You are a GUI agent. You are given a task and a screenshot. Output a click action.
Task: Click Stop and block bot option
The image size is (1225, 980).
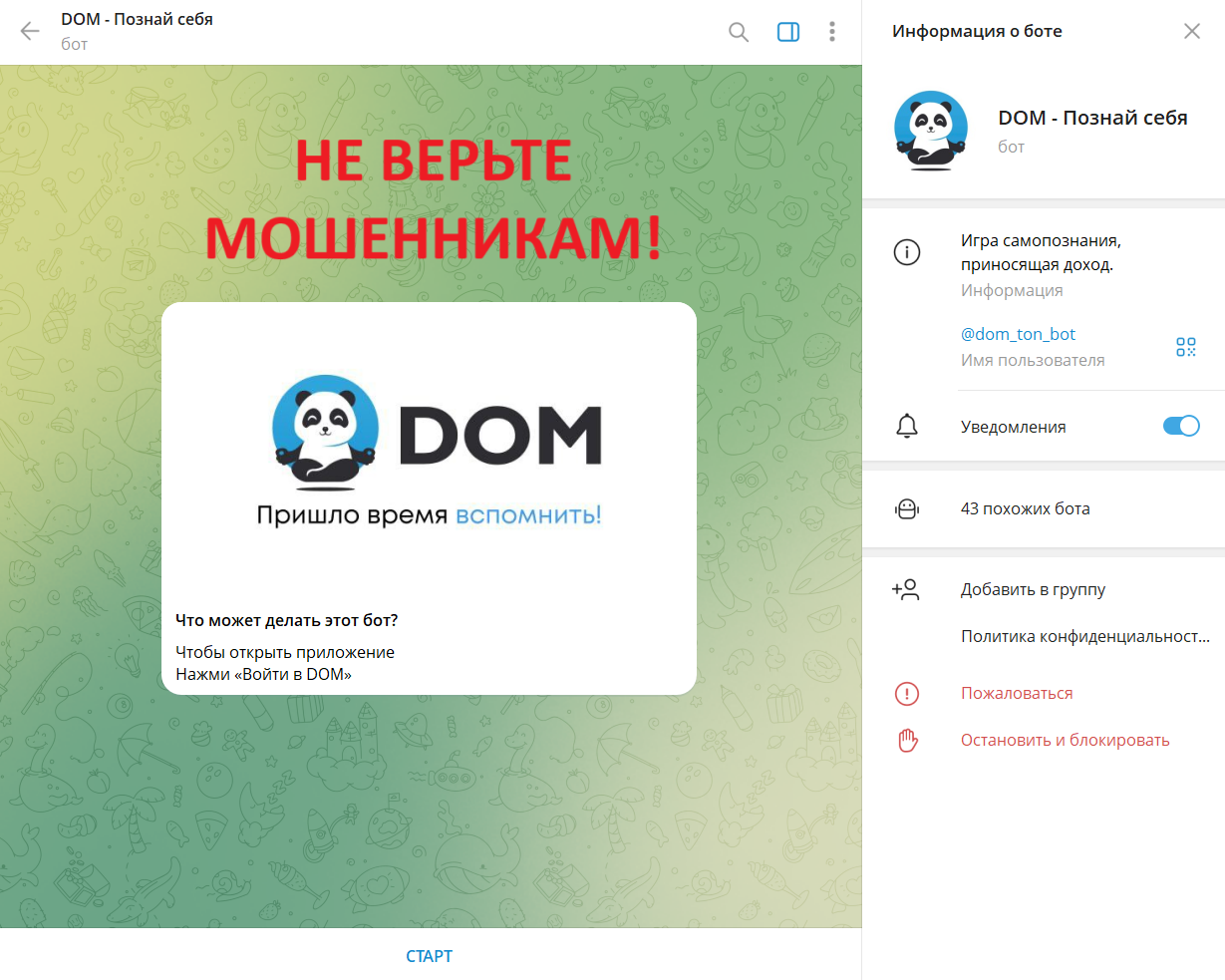click(x=1065, y=741)
